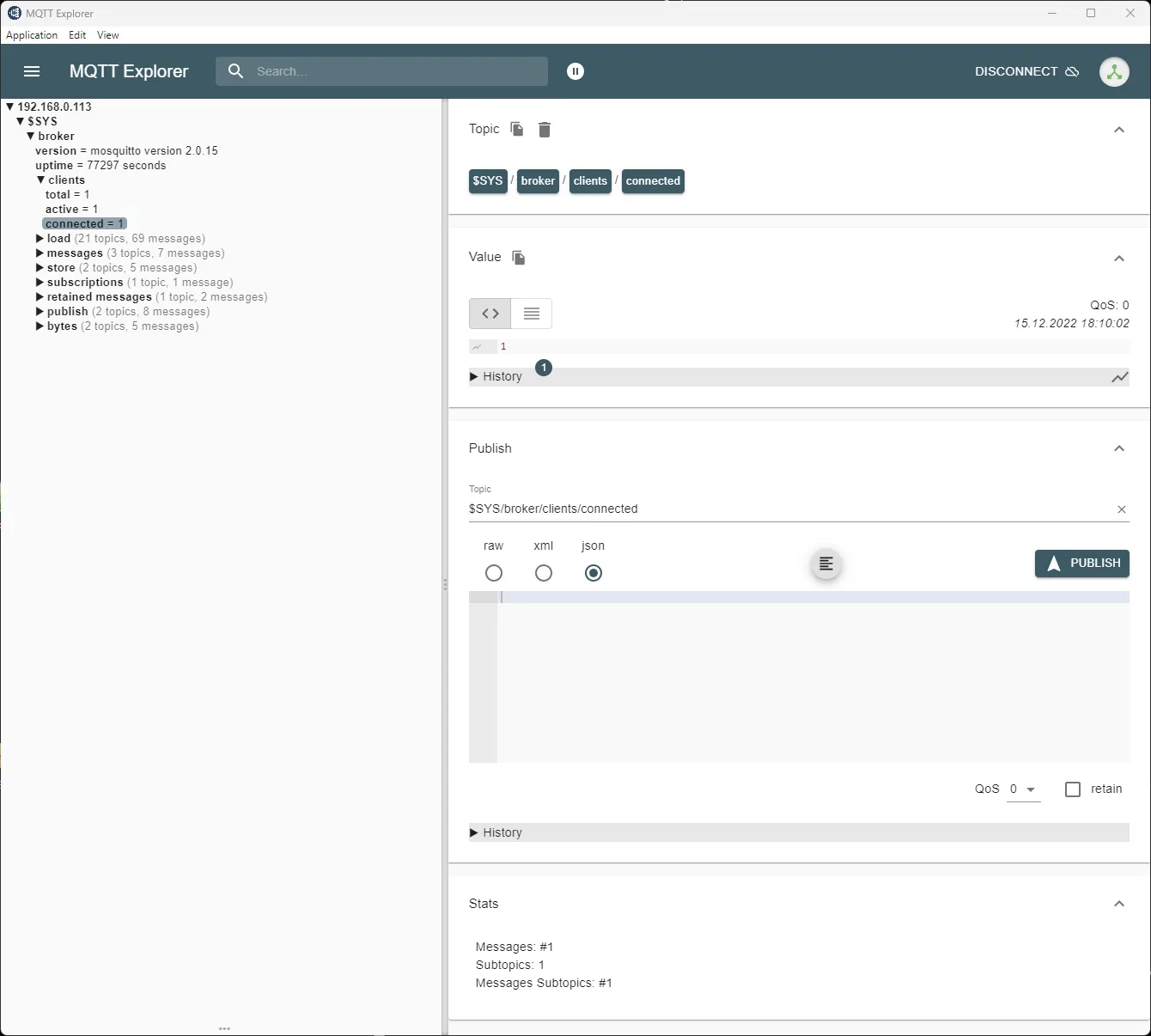Delete topic with trash icon
Viewport: 1151px width, 1036px height.
pos(545,130)
